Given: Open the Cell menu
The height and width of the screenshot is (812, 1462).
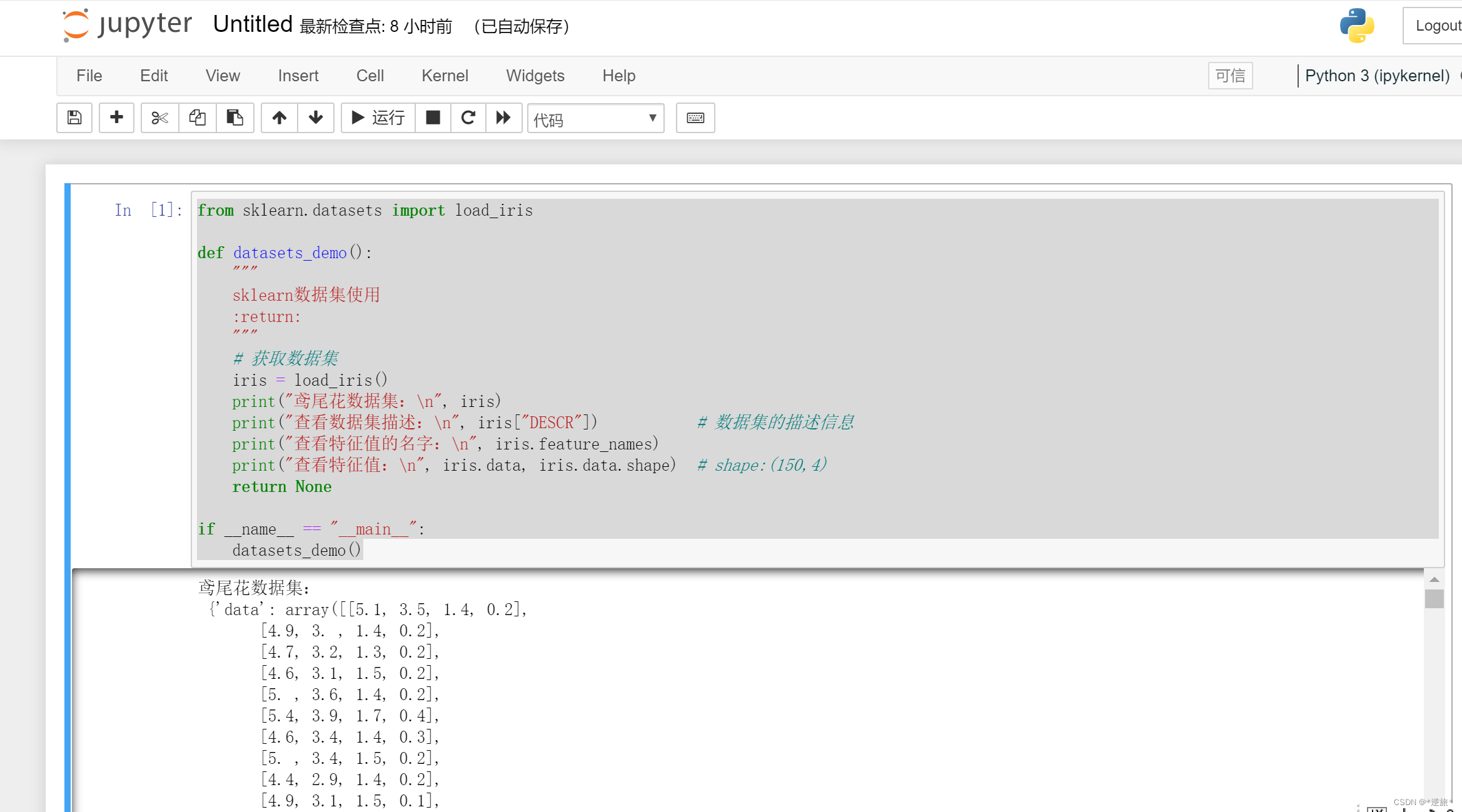Looking at the screenshot, I should pos(370,76).
